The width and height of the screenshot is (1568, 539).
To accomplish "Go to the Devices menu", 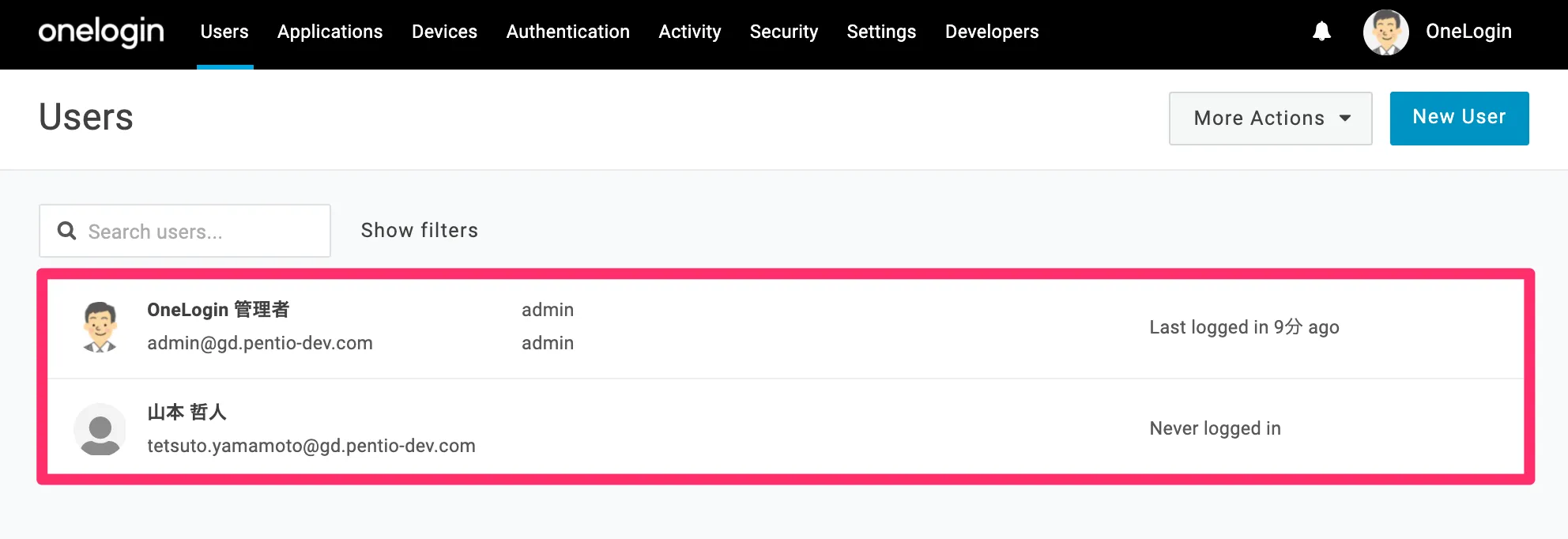I will [x=444, y=32].
